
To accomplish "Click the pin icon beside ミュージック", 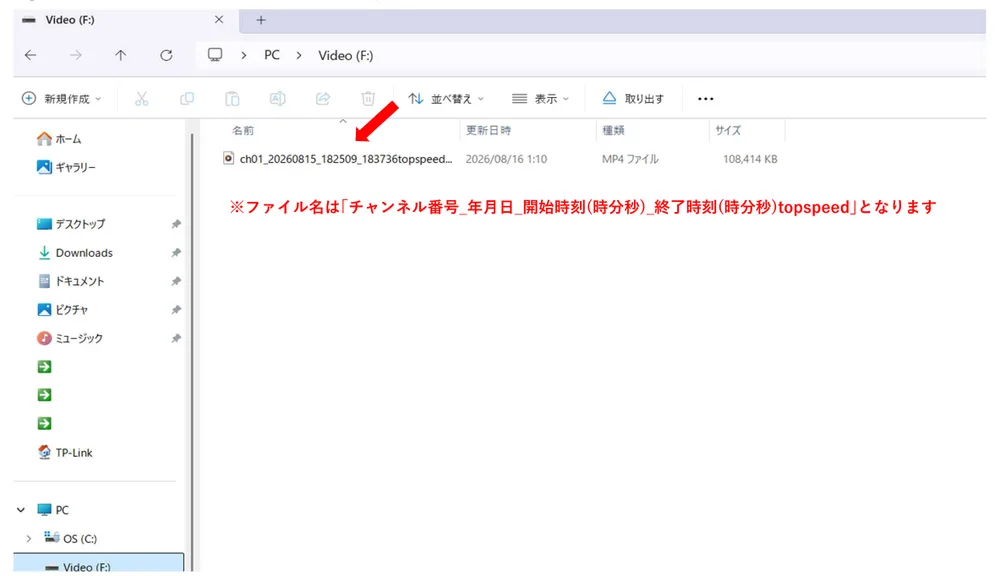I will (x=176, y=339).
